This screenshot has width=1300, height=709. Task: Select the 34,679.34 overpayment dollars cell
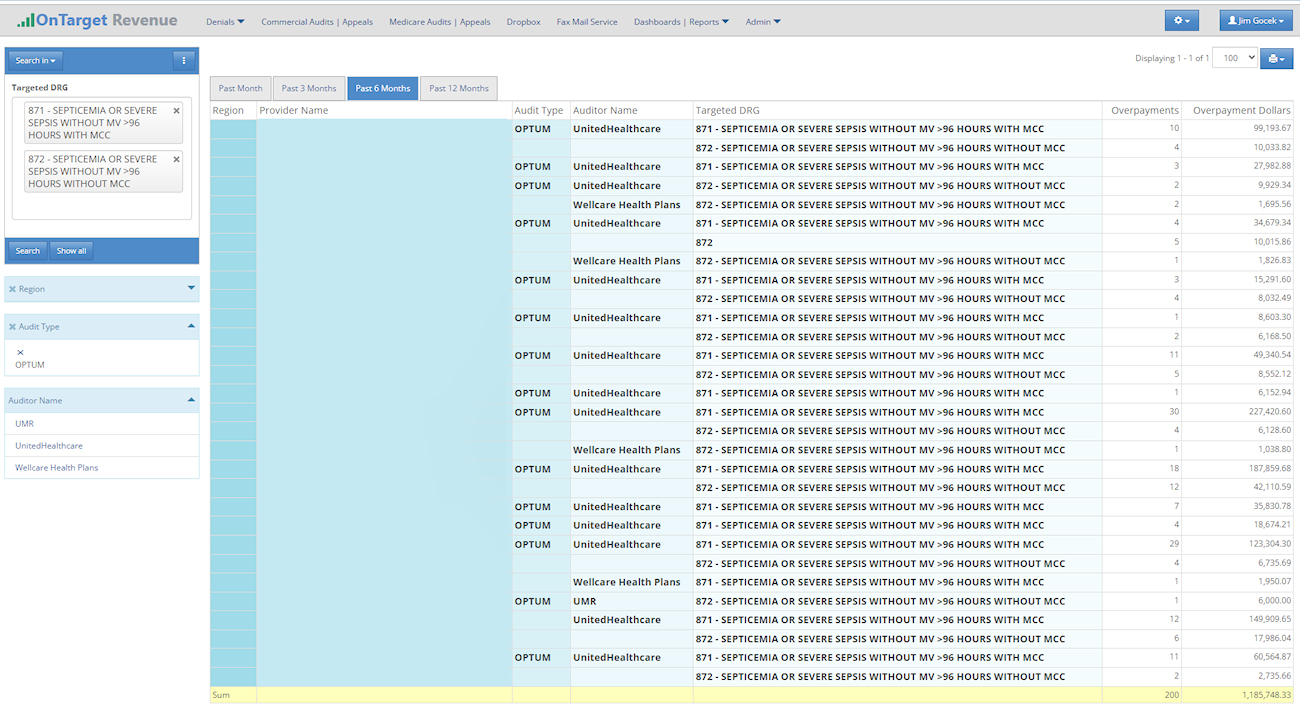pos(1238,223)
